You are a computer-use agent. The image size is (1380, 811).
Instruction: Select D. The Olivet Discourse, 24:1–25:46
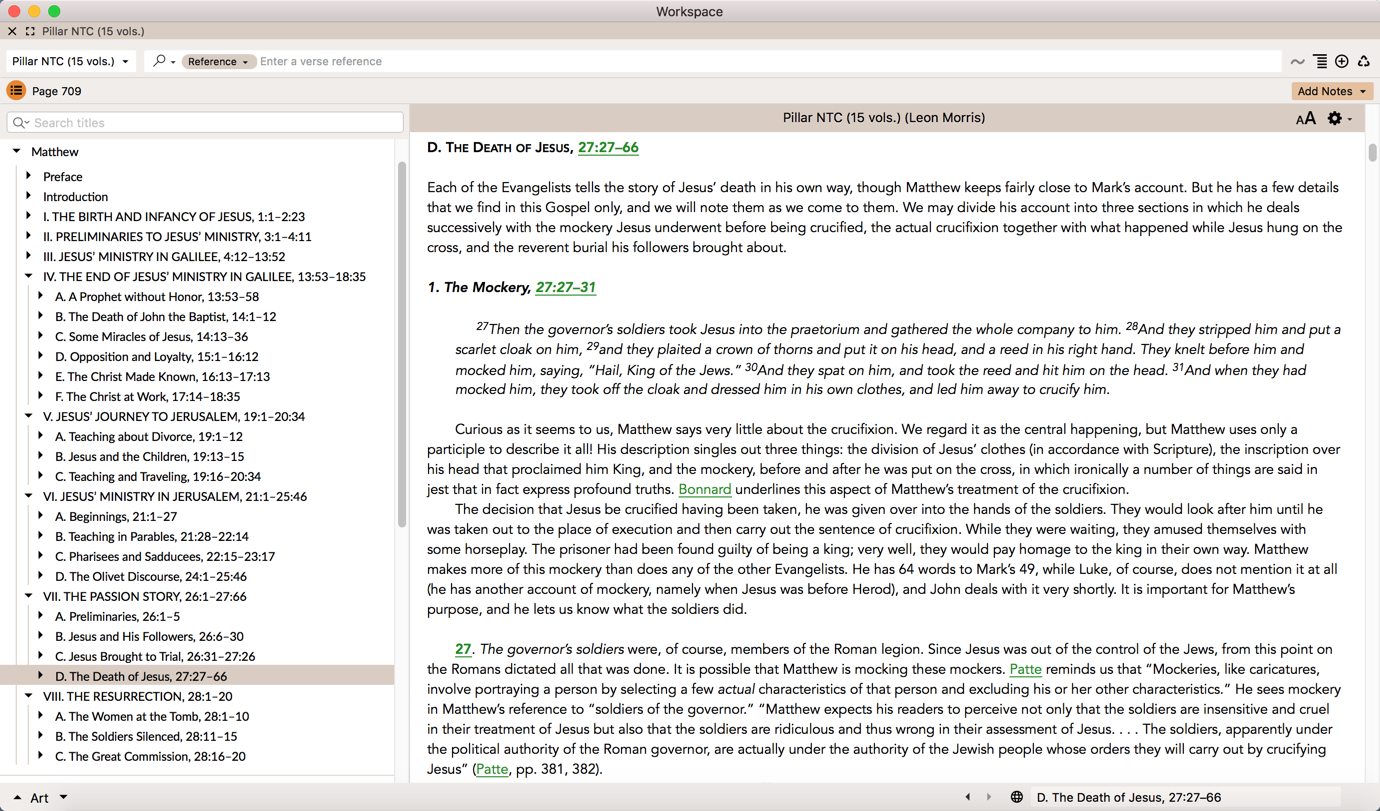(151, 577)
